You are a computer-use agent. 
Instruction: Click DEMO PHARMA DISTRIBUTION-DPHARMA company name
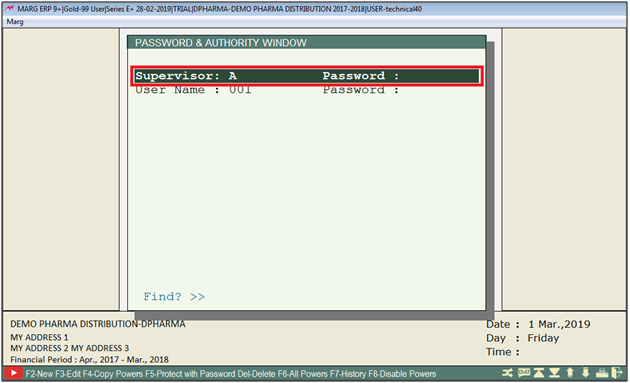(98, 324)
